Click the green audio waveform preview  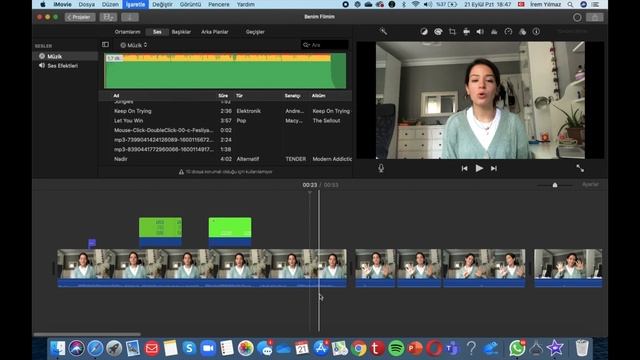(225, 71)
